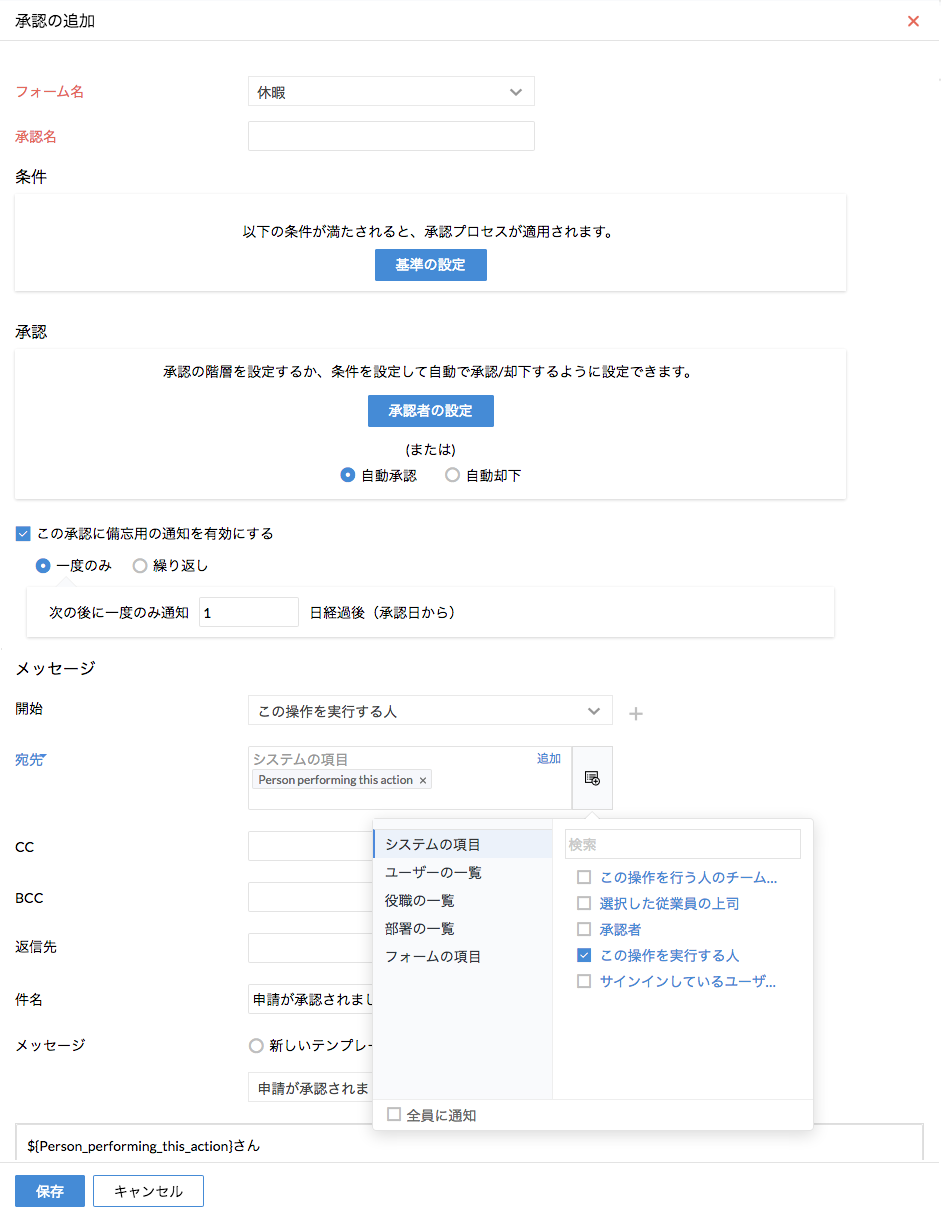Uncheck この承認に備忘用の通知を有効にする checkbox
941x1220 pixels.
click(23, 534)
